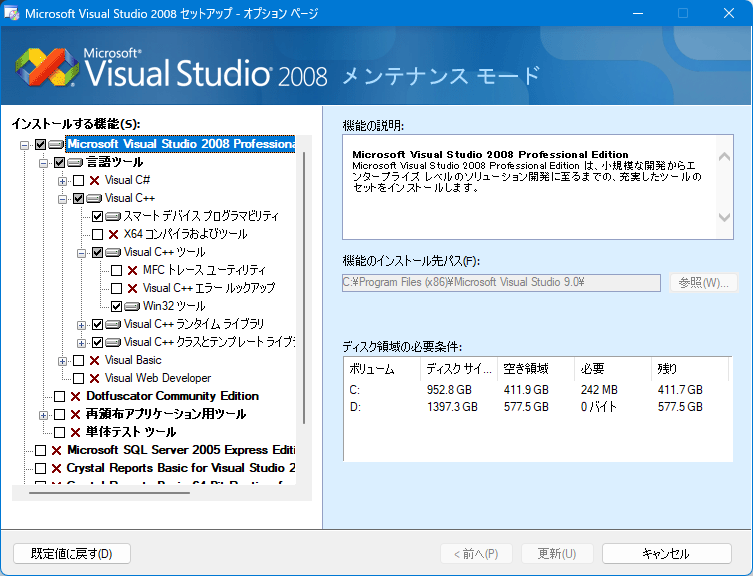
Task: Click the red X icon beside MFC トレース ユーティリティ
Action: coord(133,270)
